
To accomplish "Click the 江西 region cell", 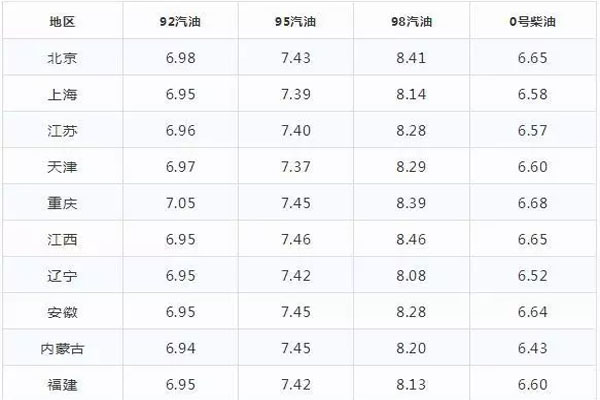I will coord(62,240).
